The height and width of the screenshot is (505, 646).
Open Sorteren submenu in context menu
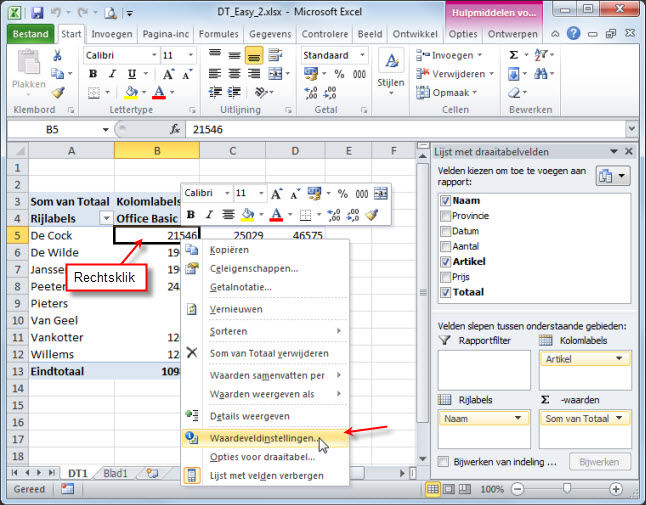pyautogui.click(x=265, y=331)
